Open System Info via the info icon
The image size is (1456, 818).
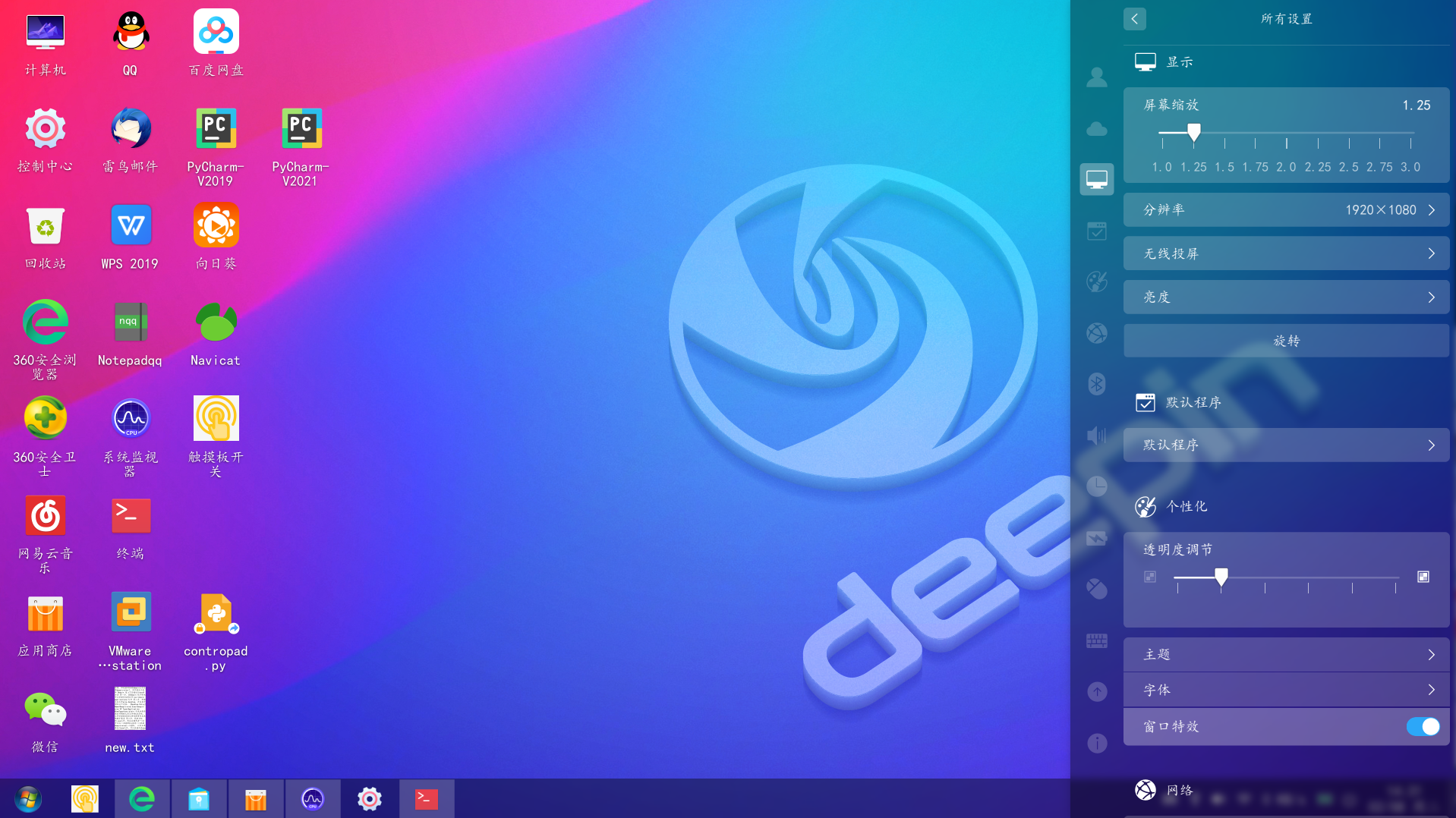pyautogui.click(x=1096, y=743)
